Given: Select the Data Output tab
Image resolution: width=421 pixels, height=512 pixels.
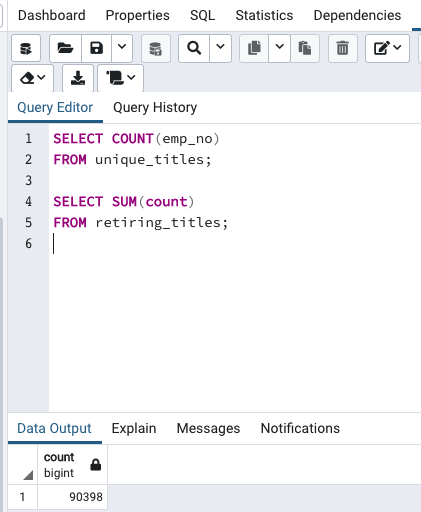Looking at the screenshot, I should pos(54,428).
